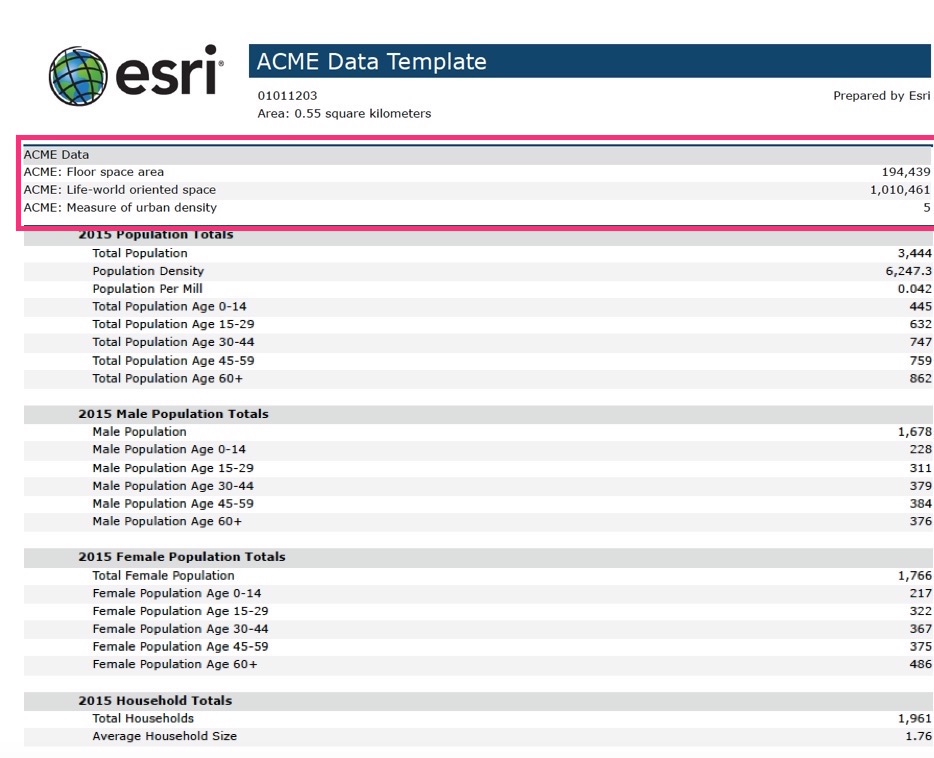Select 'Female Population Age 45-59' label
The height and width of the screenshot is (758, 934).
pos(180,647)
